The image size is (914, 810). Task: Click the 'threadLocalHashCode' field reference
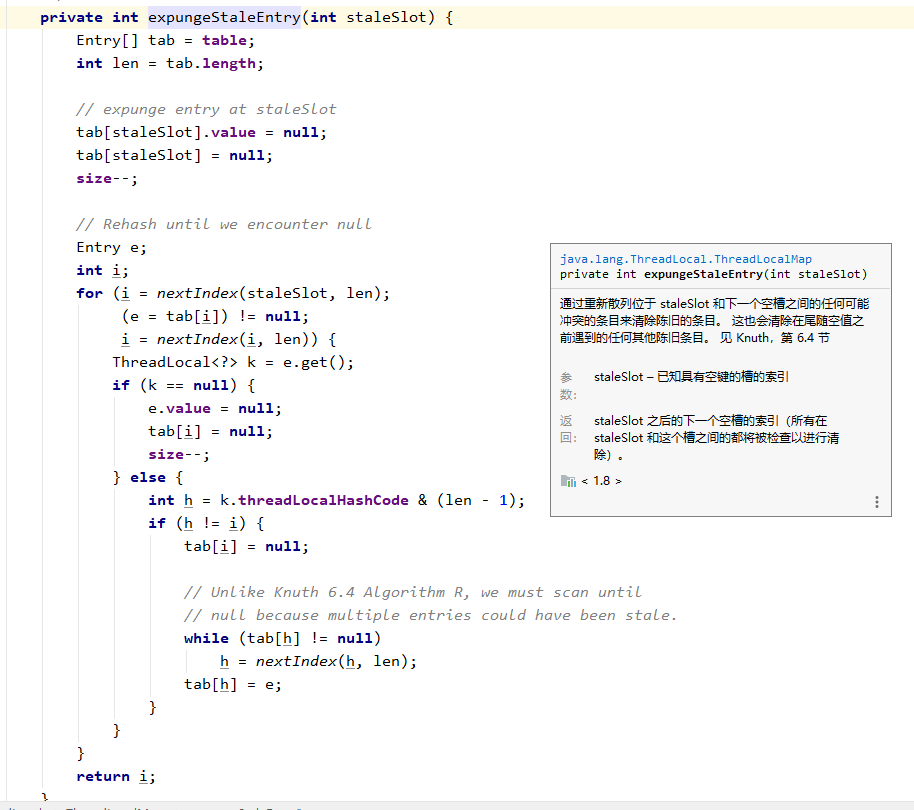[323, 501]
